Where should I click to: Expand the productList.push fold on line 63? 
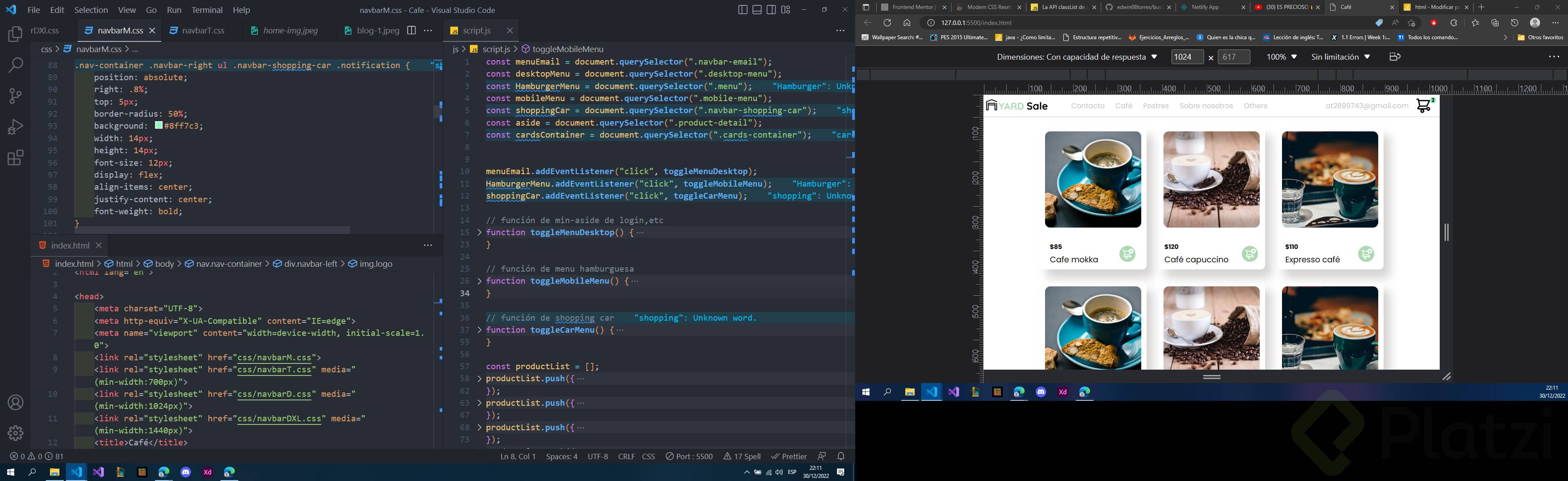click(x=480, y=403)
